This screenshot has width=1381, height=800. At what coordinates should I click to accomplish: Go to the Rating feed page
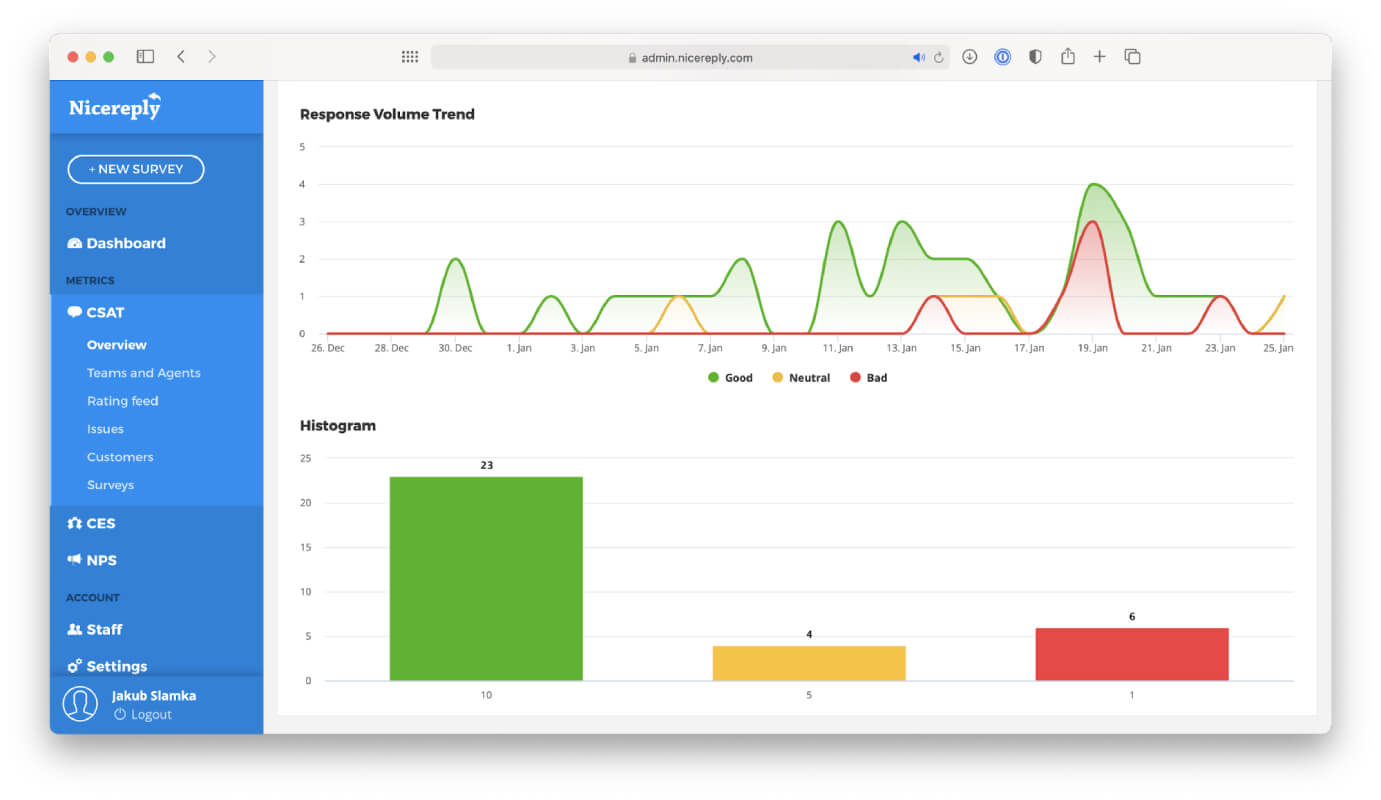[122, 401]
